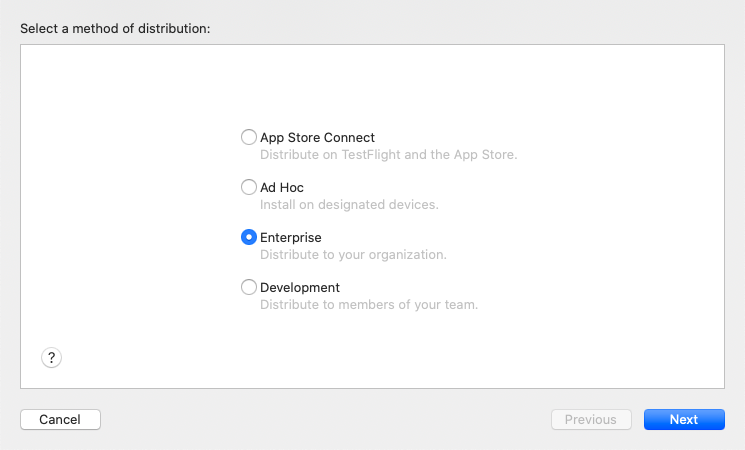Click the "Enterprise" option label text
Image resolution: width=745 pixels, height=450 pixels.
tap(291, 237)
